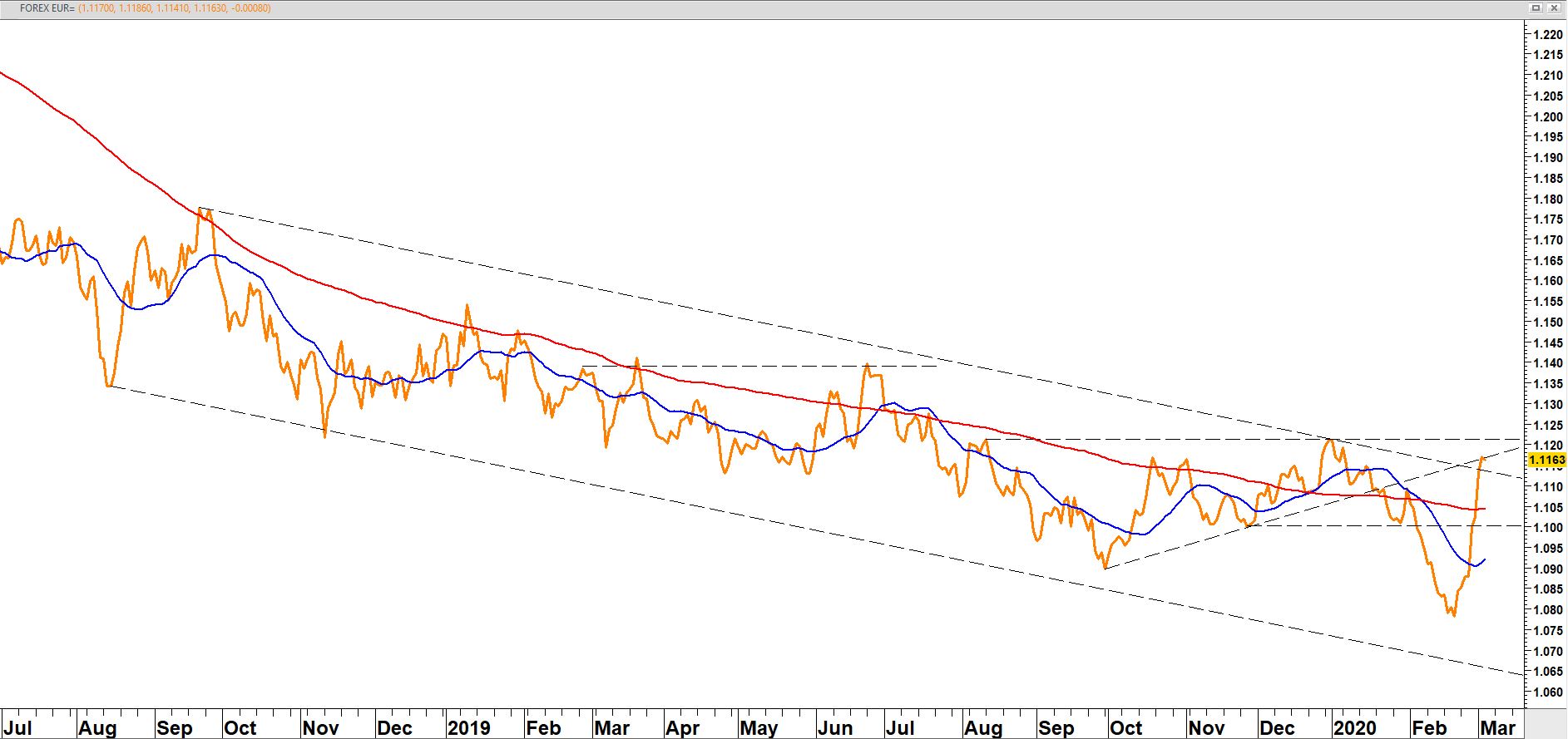Click the 1.150 level on price axis
Image resolution: width=1568 pixels, height=739 pixels.
pyautogui.click(x=1547, y=323)
